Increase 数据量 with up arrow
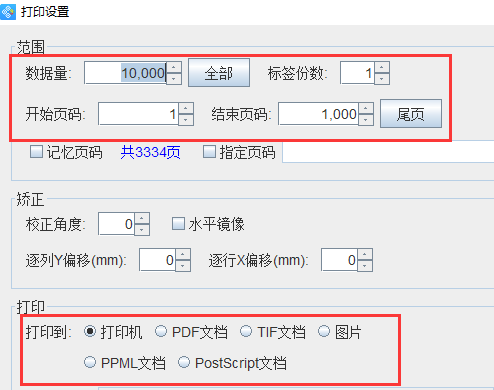 174,67
